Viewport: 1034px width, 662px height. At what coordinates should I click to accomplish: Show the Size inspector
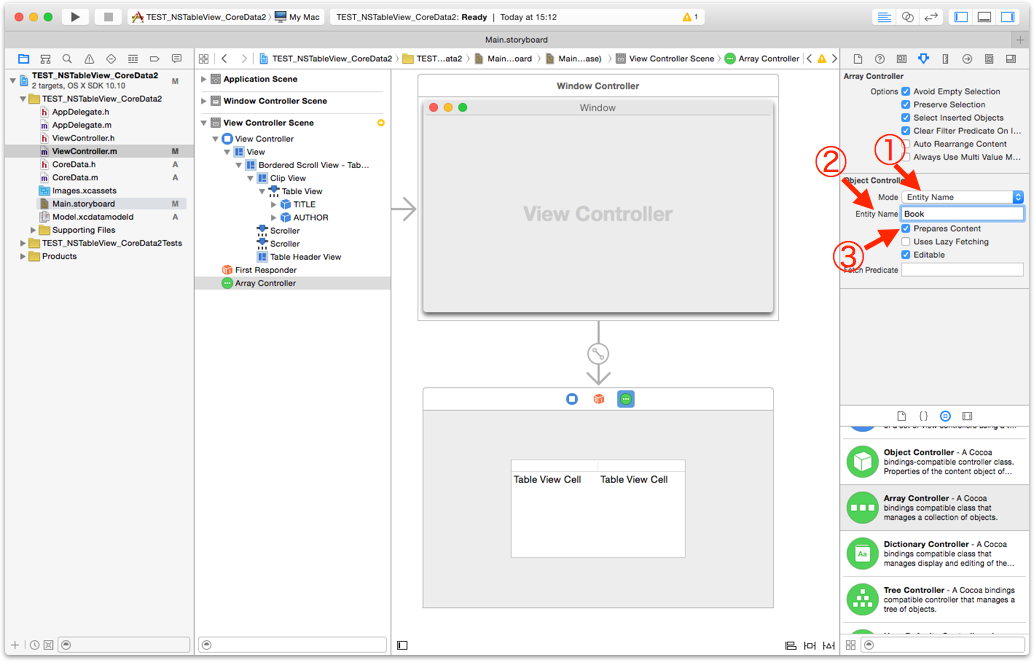tap(945, 59)
